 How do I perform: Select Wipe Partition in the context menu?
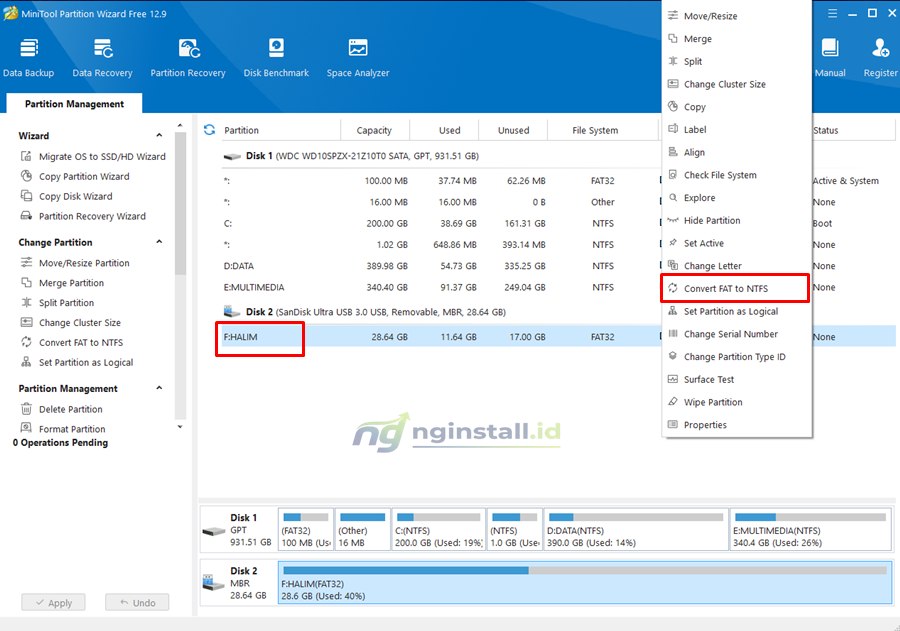(736, 402)
